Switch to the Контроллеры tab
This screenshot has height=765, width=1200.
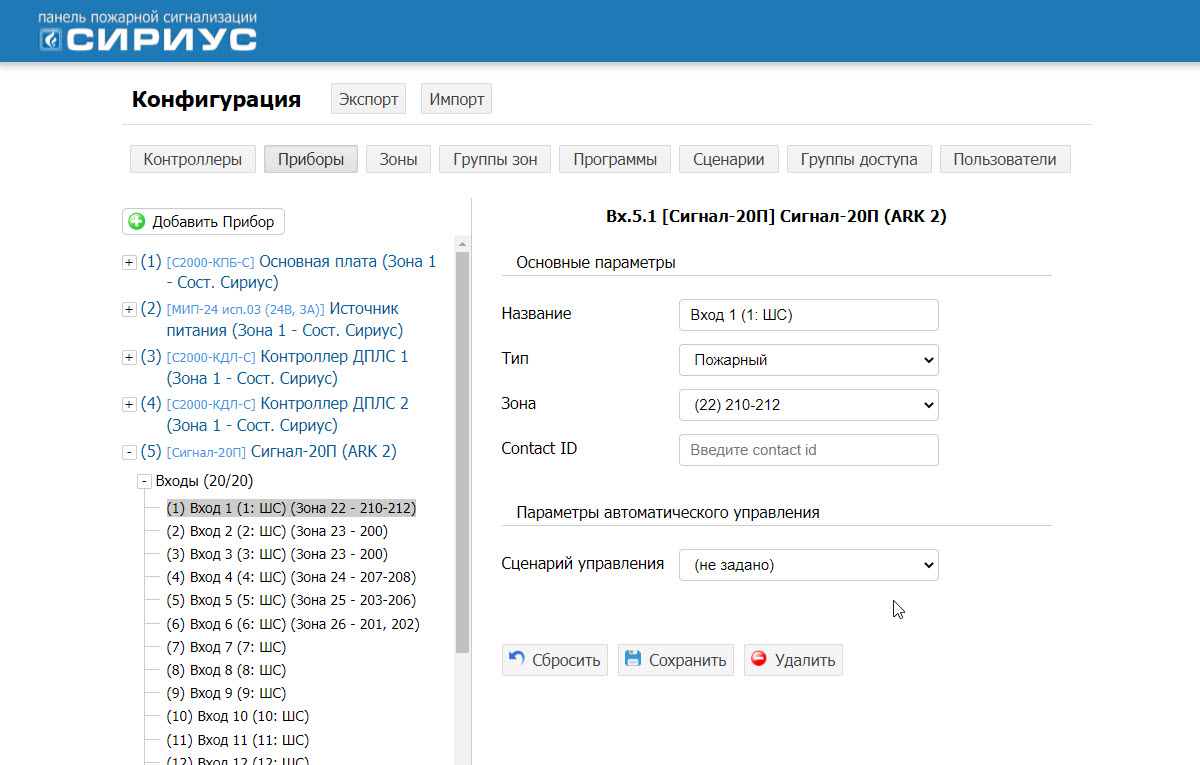point(193,159)
